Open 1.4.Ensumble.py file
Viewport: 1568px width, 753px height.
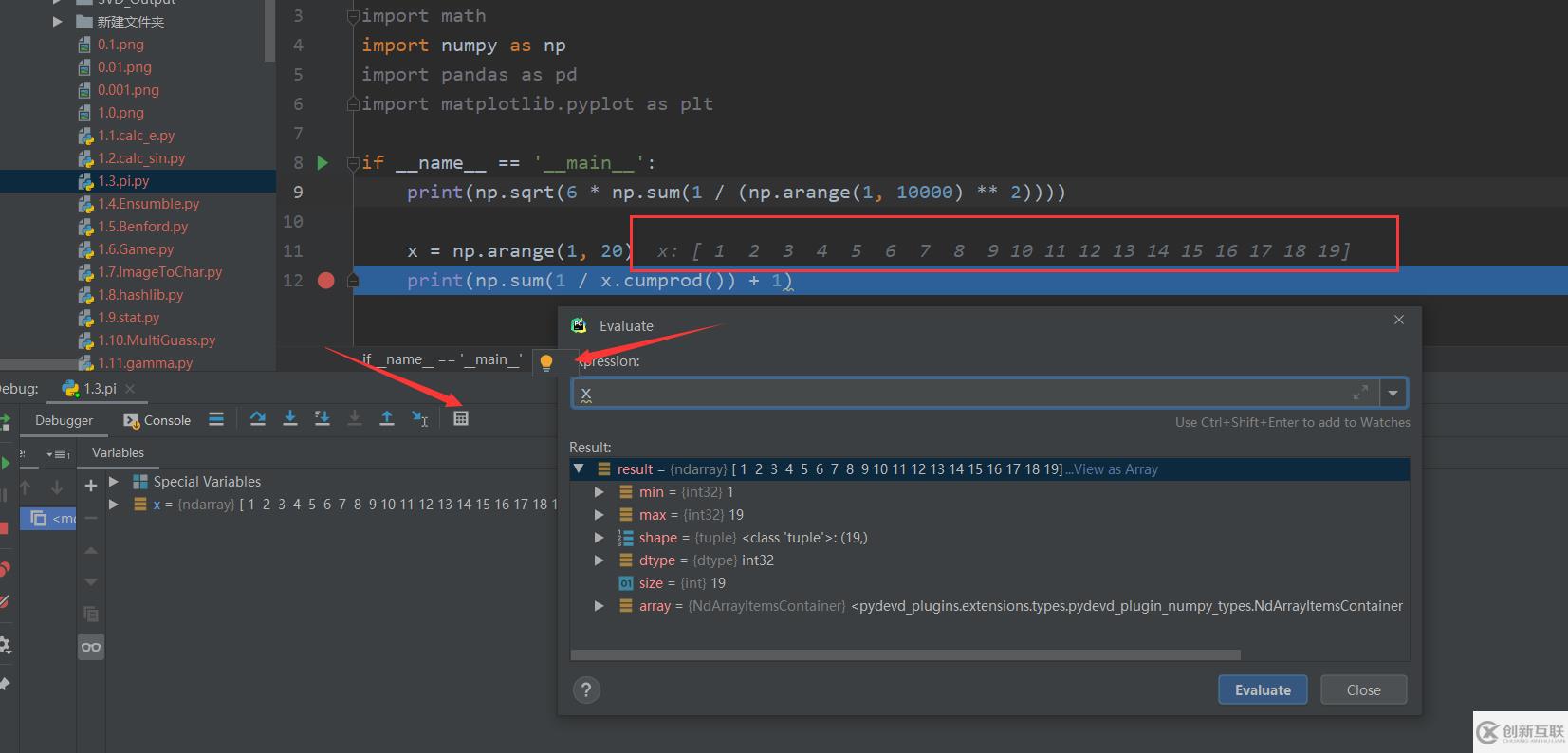point(148,204)
